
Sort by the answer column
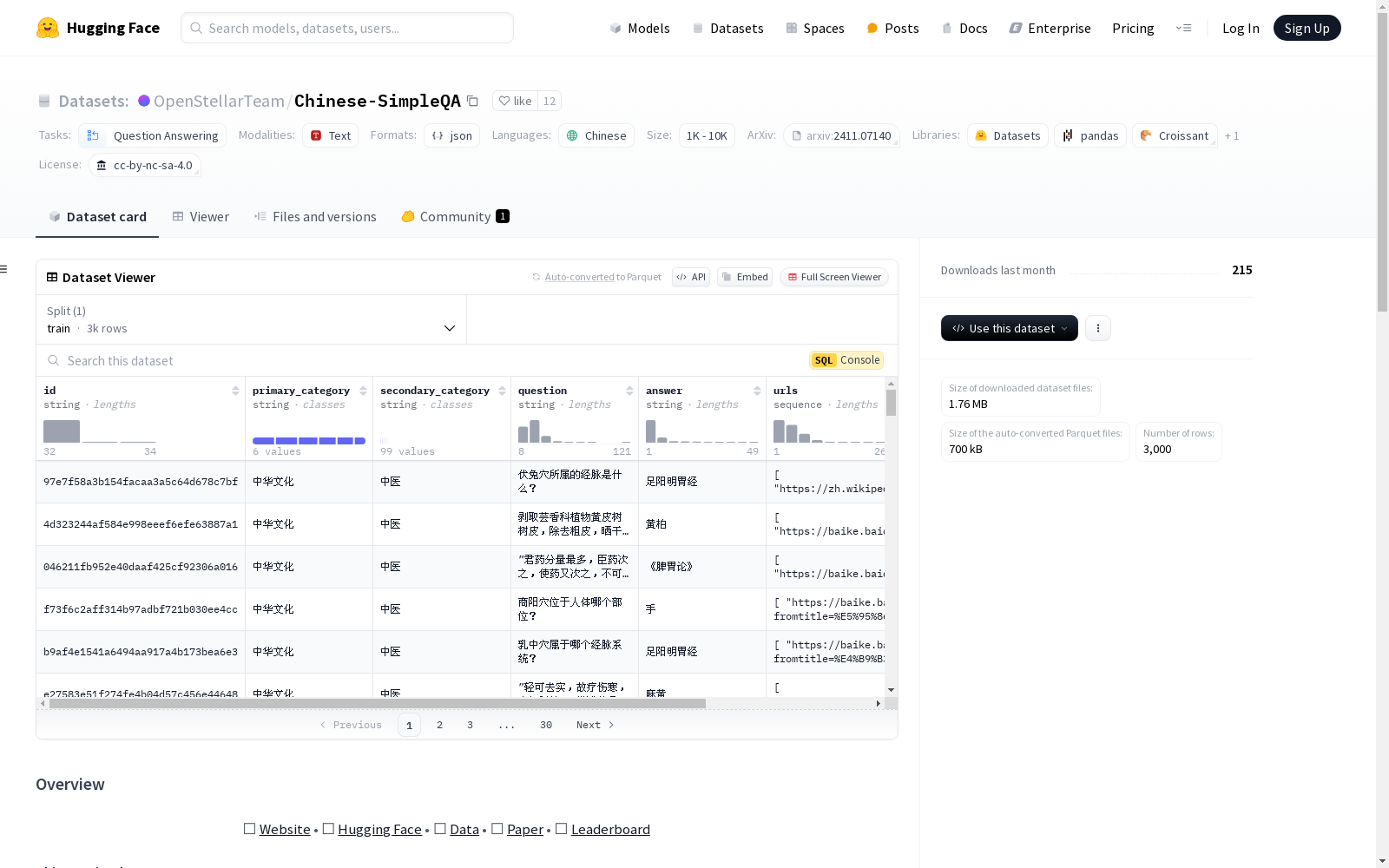click(x=757, y=391)
